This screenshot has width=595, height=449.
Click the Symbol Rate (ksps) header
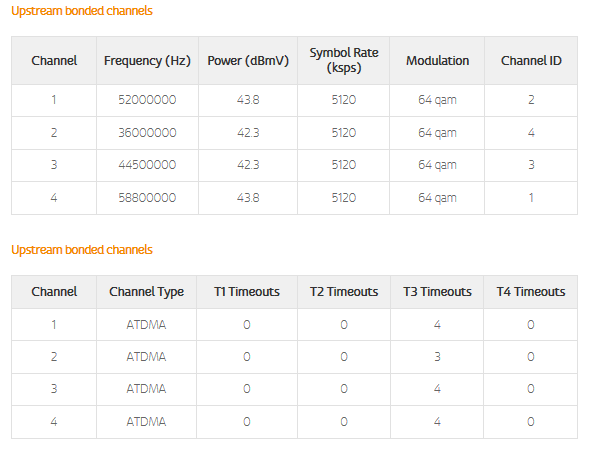pos(344,60)
